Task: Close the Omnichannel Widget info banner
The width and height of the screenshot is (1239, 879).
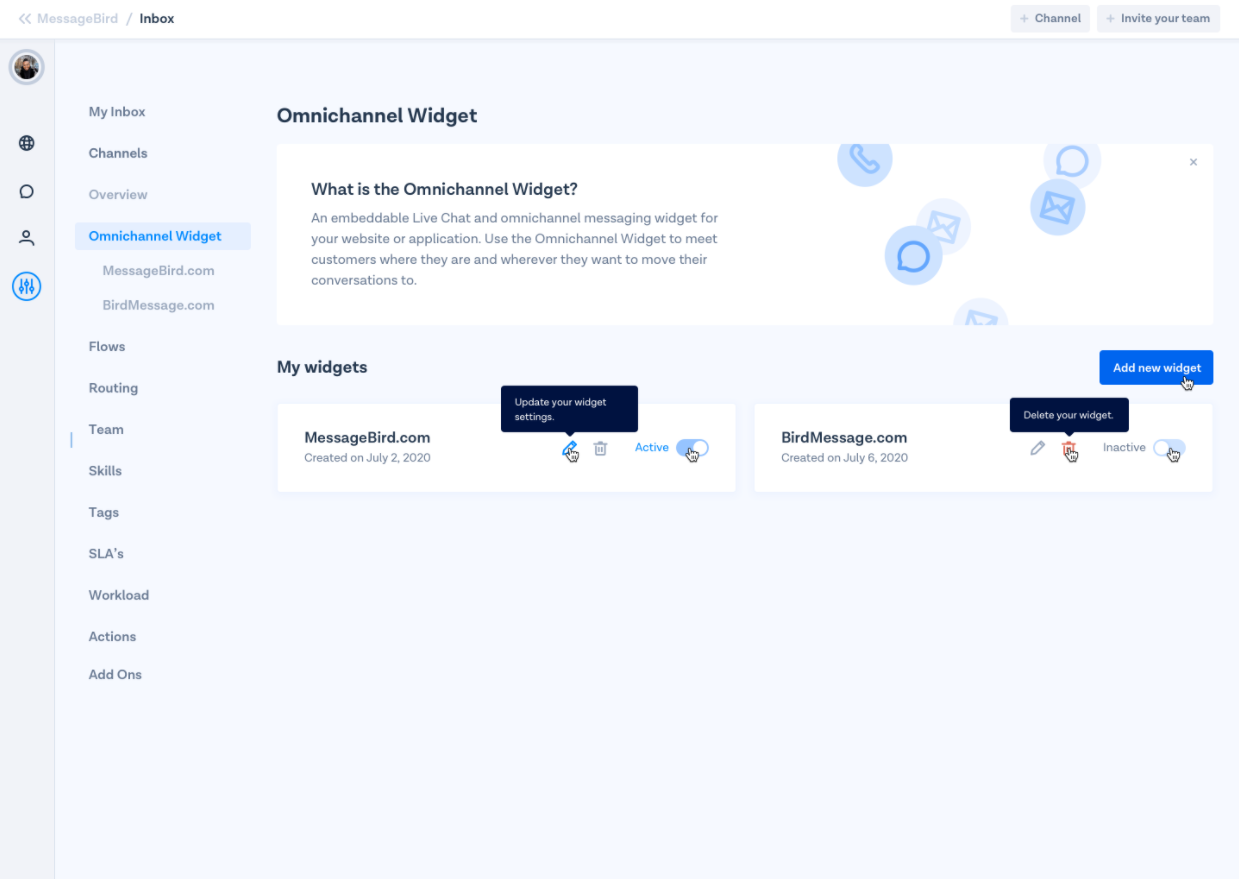Action: (1193, 162)
